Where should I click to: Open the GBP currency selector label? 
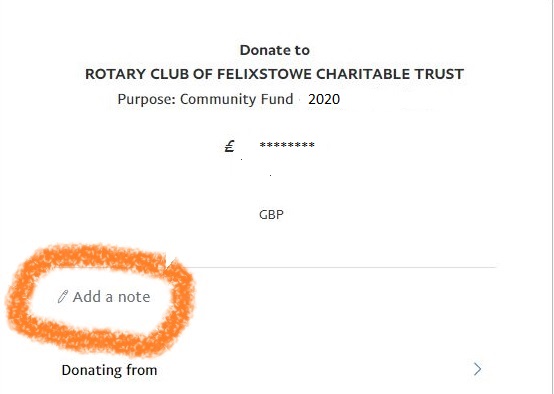coord(271,214)
